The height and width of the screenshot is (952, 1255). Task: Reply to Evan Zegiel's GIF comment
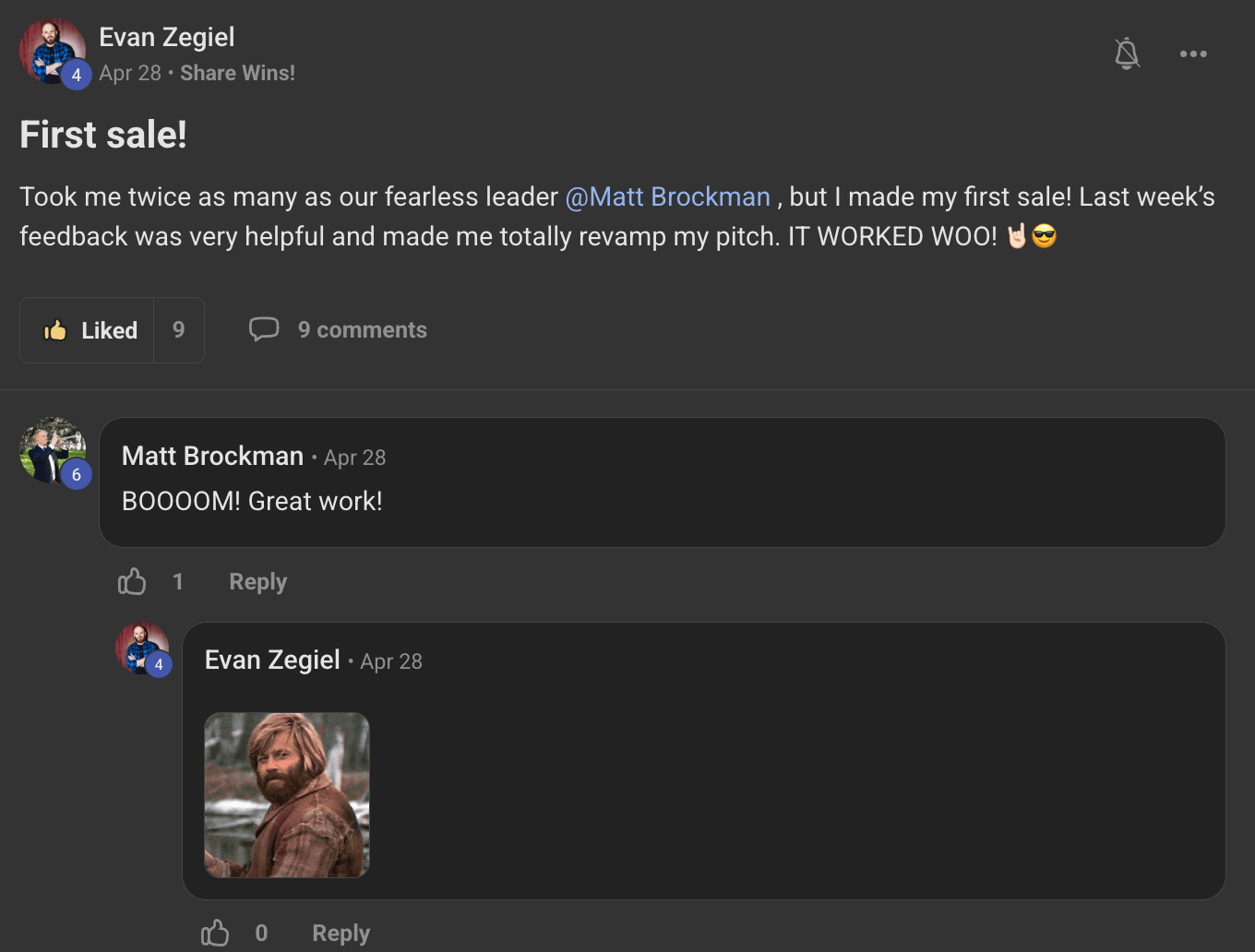click(x=341, y=933)
